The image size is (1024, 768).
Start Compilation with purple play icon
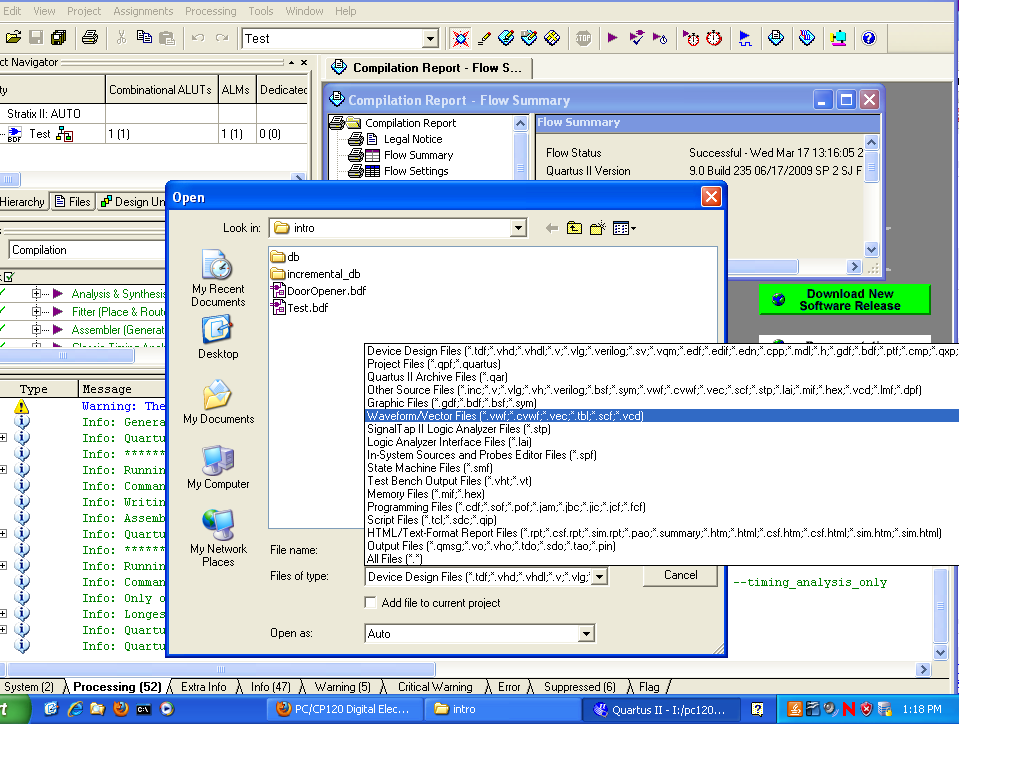(x=612, y=38)
